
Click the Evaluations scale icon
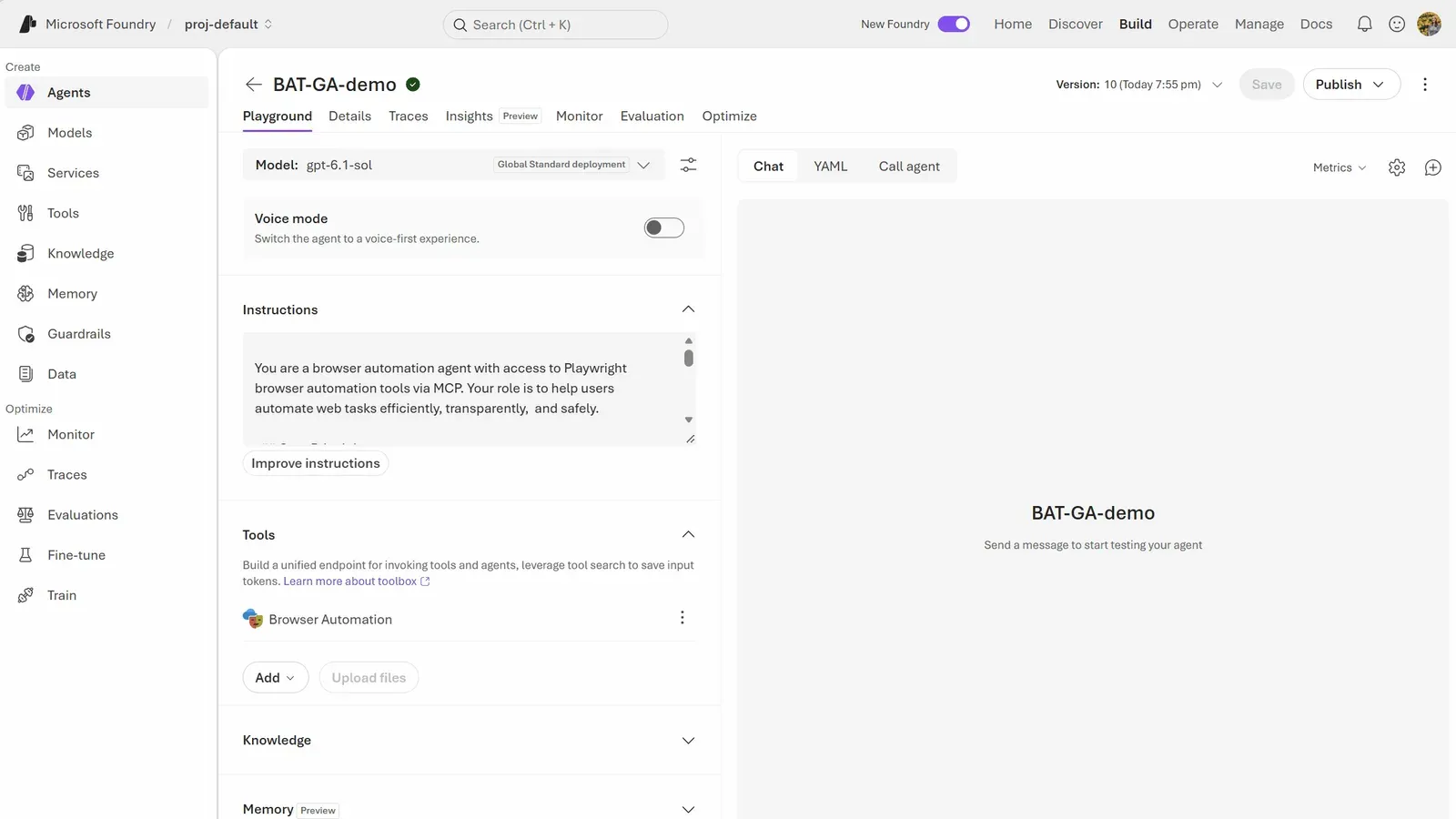coord(25,515)
